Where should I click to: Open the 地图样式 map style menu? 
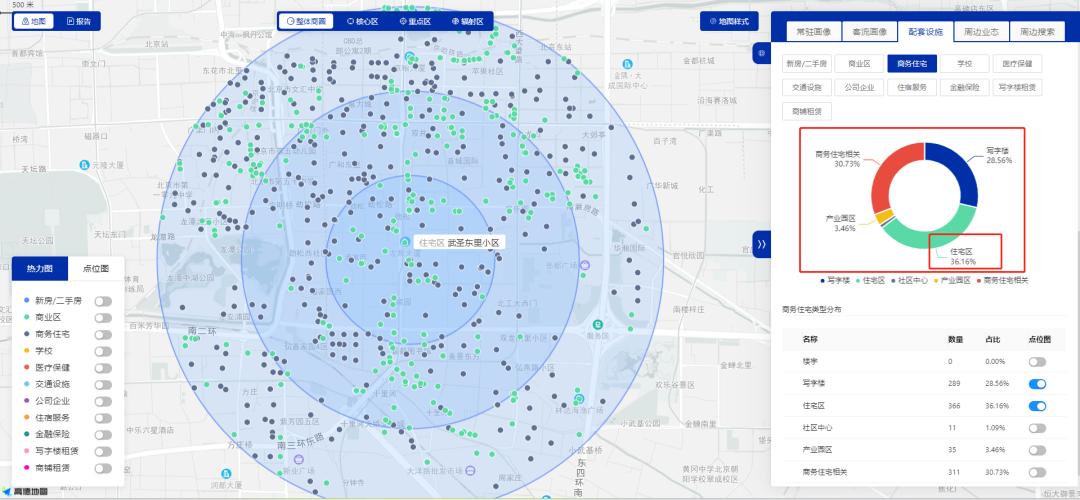[729, 21]
